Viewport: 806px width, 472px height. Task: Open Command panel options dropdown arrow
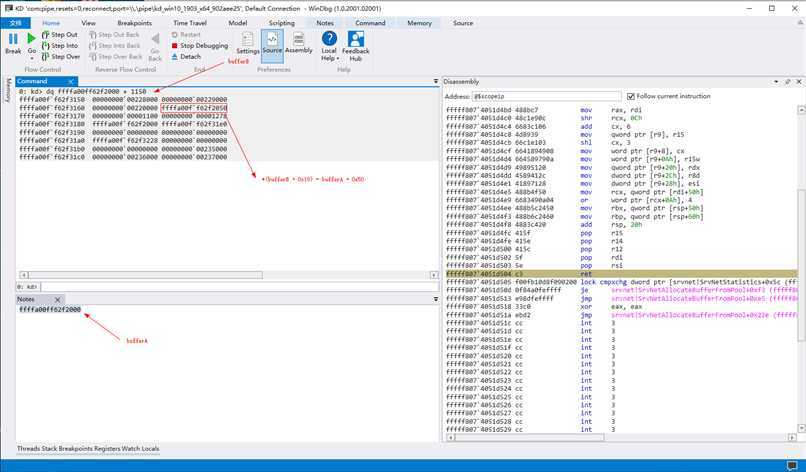pos(435,81)
